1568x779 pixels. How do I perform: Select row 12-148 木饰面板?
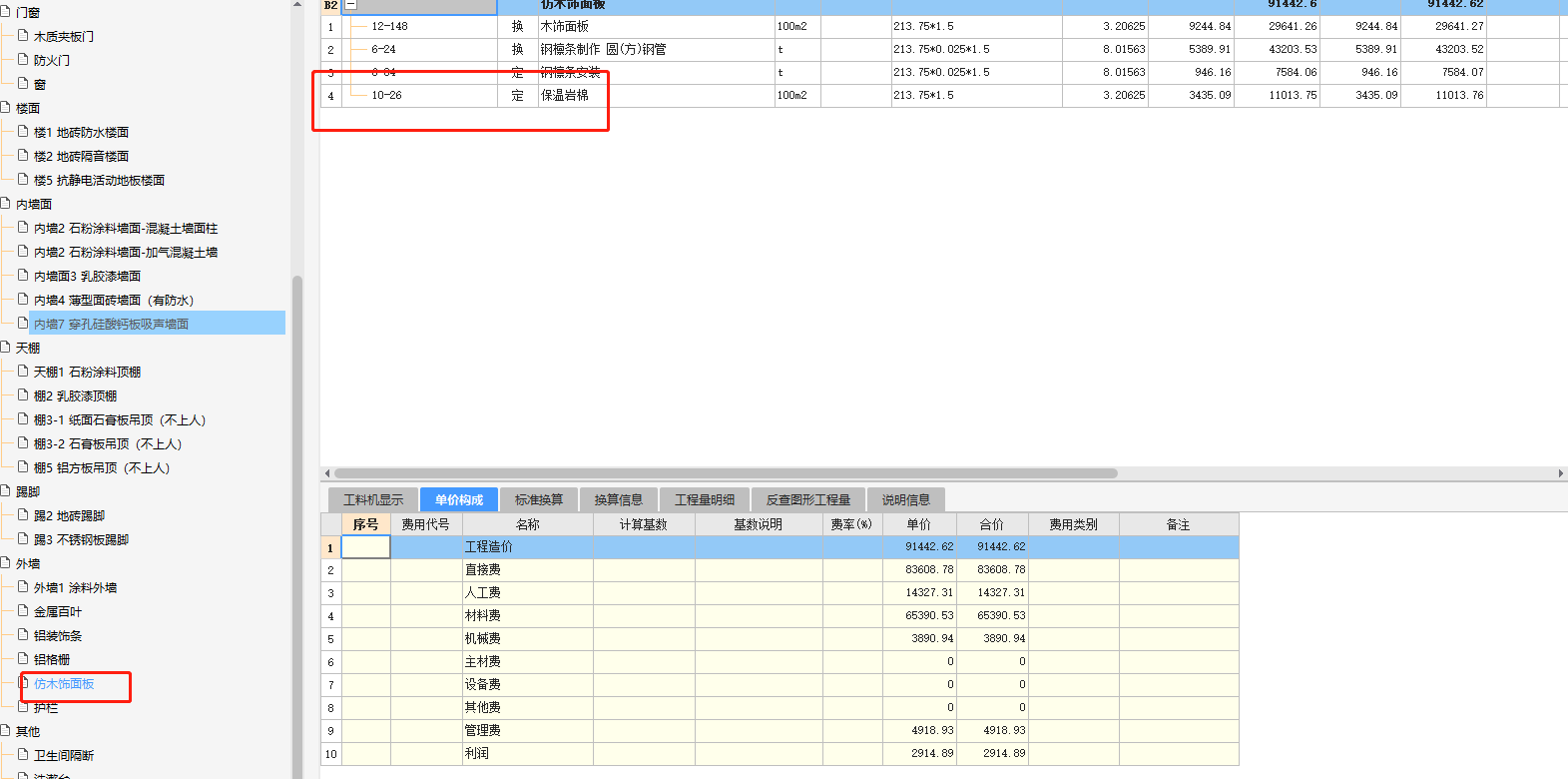pos(943,26)
